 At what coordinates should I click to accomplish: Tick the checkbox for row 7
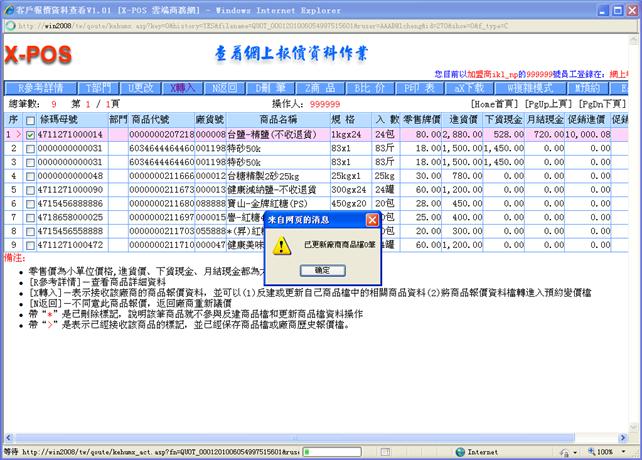click(30, 216)
